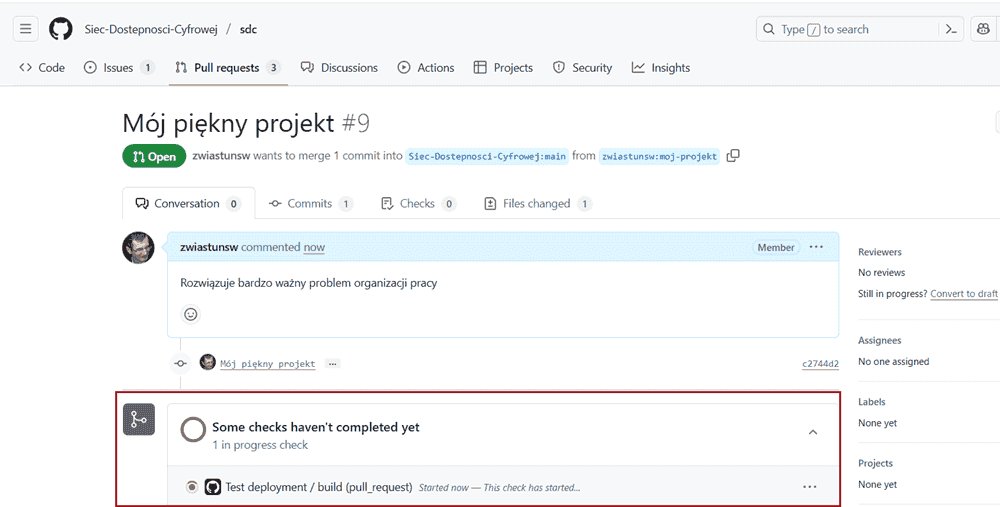Image resolution: width=1000 pixels, height=507 pixels.
Task: Click the Convert to draft link
Action: click(963, 294)
